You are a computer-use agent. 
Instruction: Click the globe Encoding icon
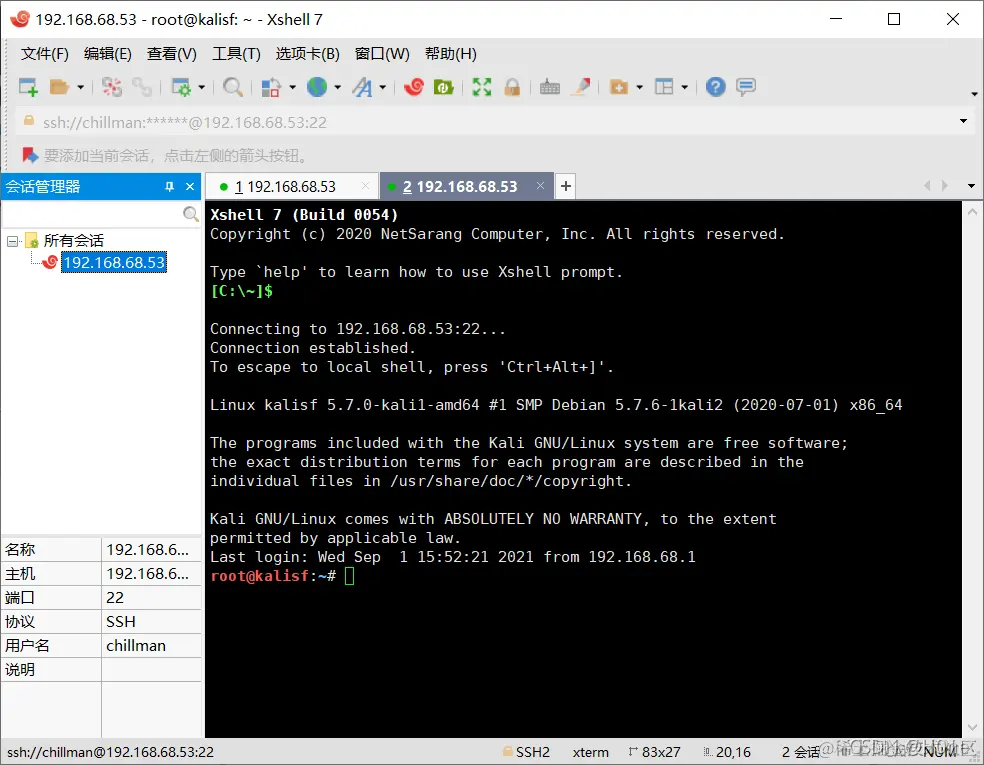317,87
